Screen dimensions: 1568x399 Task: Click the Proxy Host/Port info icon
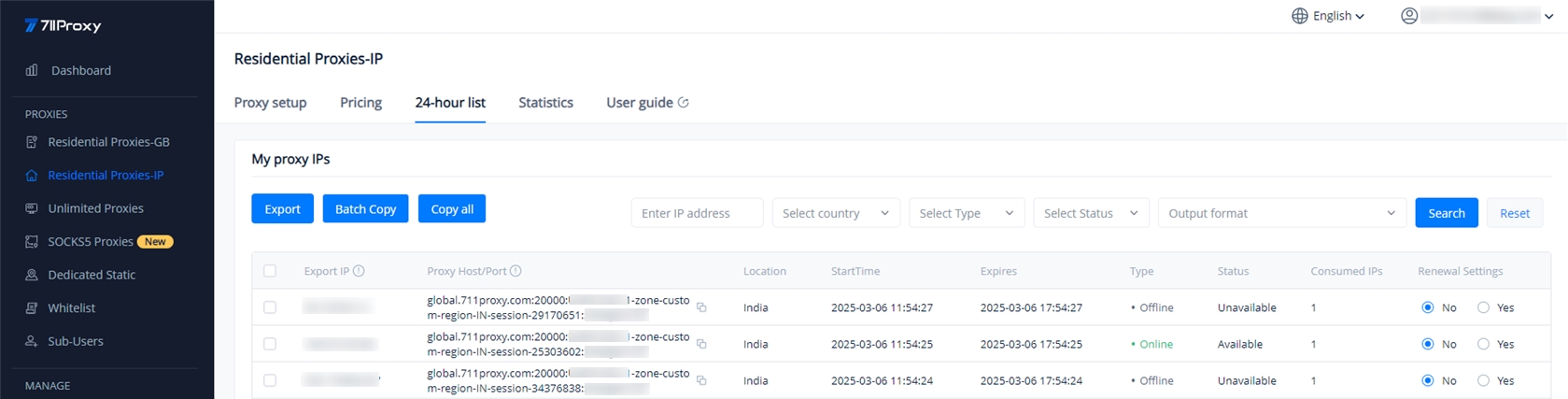point(516,271)
